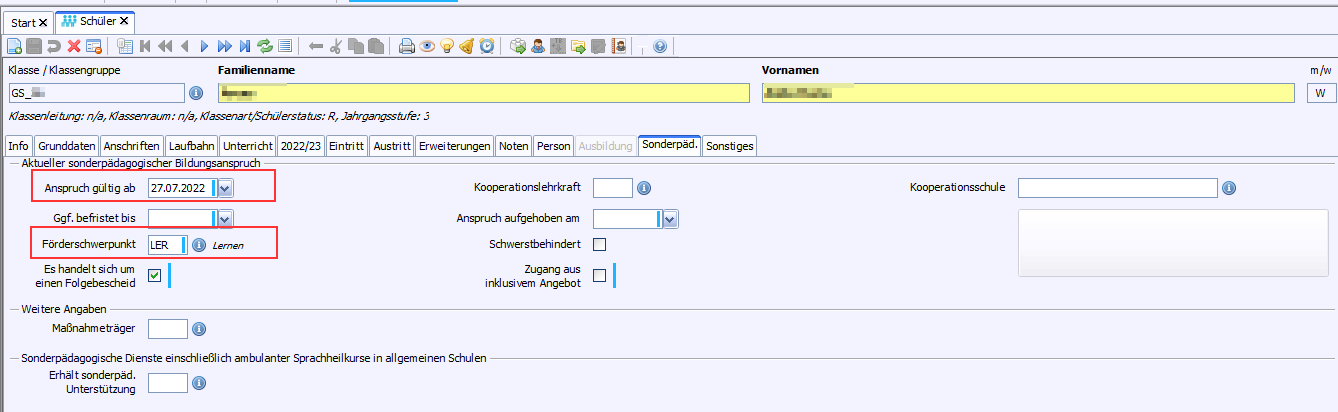
Task: Open Anspruch aufgehoben am date dropdown
Action: pyautogui.click(x=670, y=219)
